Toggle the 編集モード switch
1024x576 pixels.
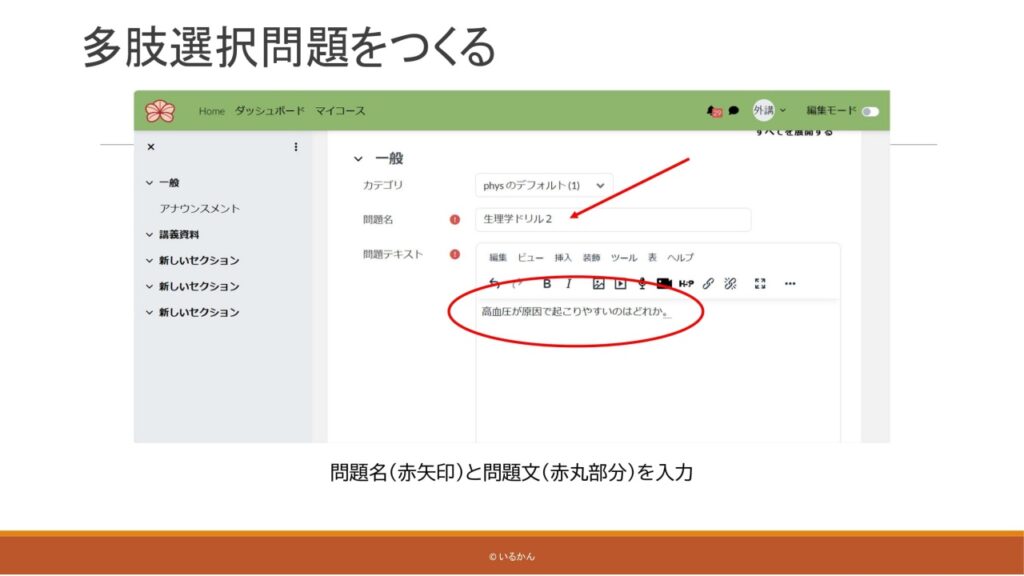[x=869, y=111]
